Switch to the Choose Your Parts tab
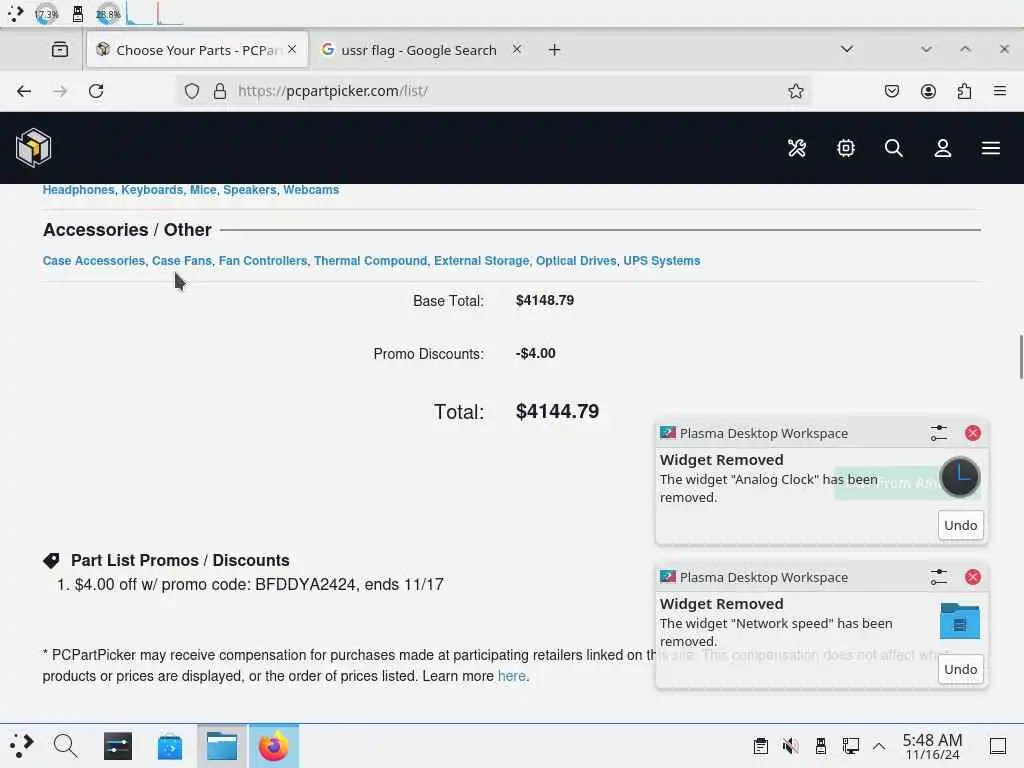Screen dimensions: 1024x768 [197, 50]
